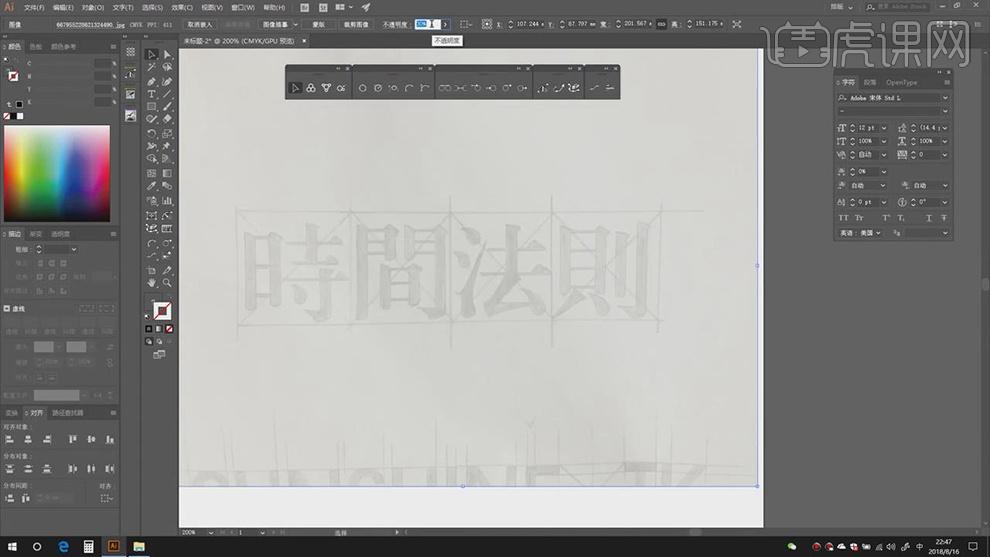Image resolution: width=990 pixels, height=557 pixels.
Task: Launch Edge browser from taskbar
Action: pyautogui.click(x=63, y=546)
